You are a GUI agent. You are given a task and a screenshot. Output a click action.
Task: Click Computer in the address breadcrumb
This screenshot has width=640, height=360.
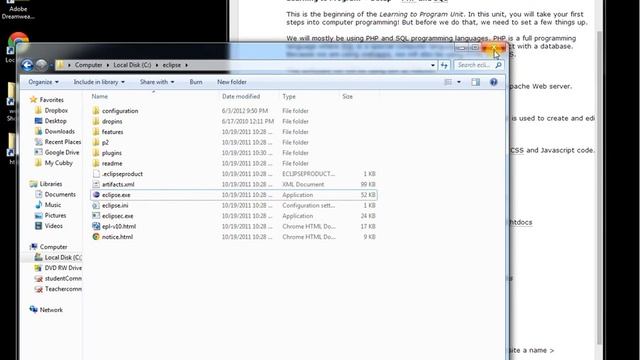(89, 65)
